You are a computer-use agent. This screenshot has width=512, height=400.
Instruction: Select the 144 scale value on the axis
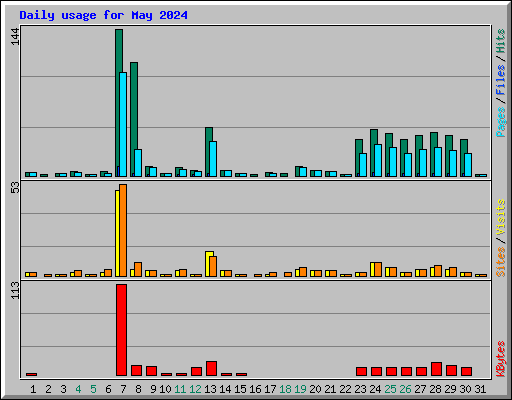pyautogui.click(x=15, y=36)
